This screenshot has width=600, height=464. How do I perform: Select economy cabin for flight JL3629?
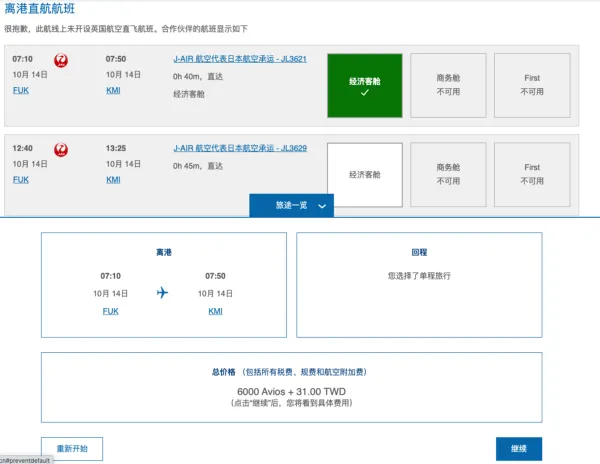pyautogui.click(x=365, y=175)
